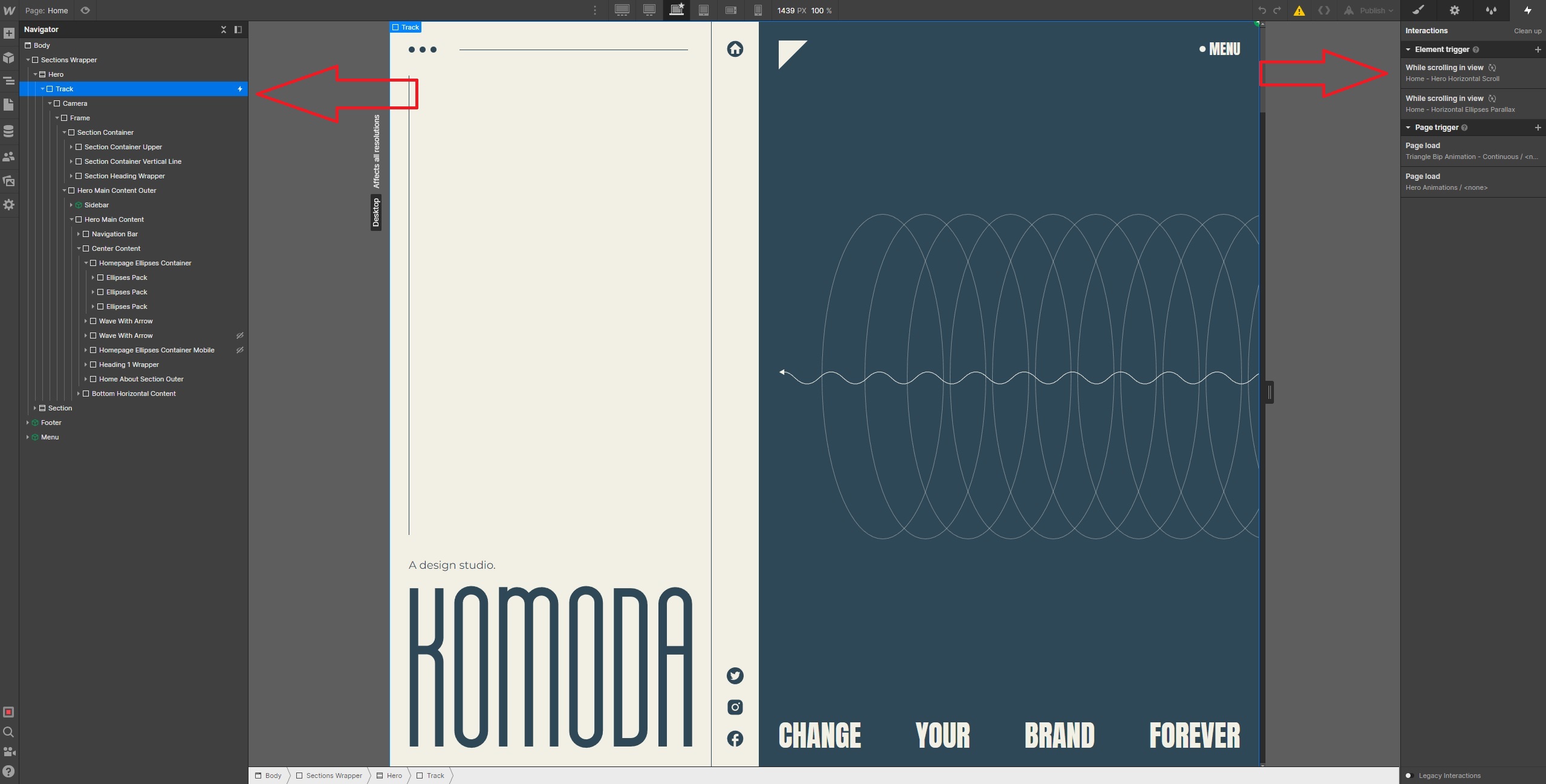Toggle preview mode eye icon
1546x784 pixels.
click(85, 10)
